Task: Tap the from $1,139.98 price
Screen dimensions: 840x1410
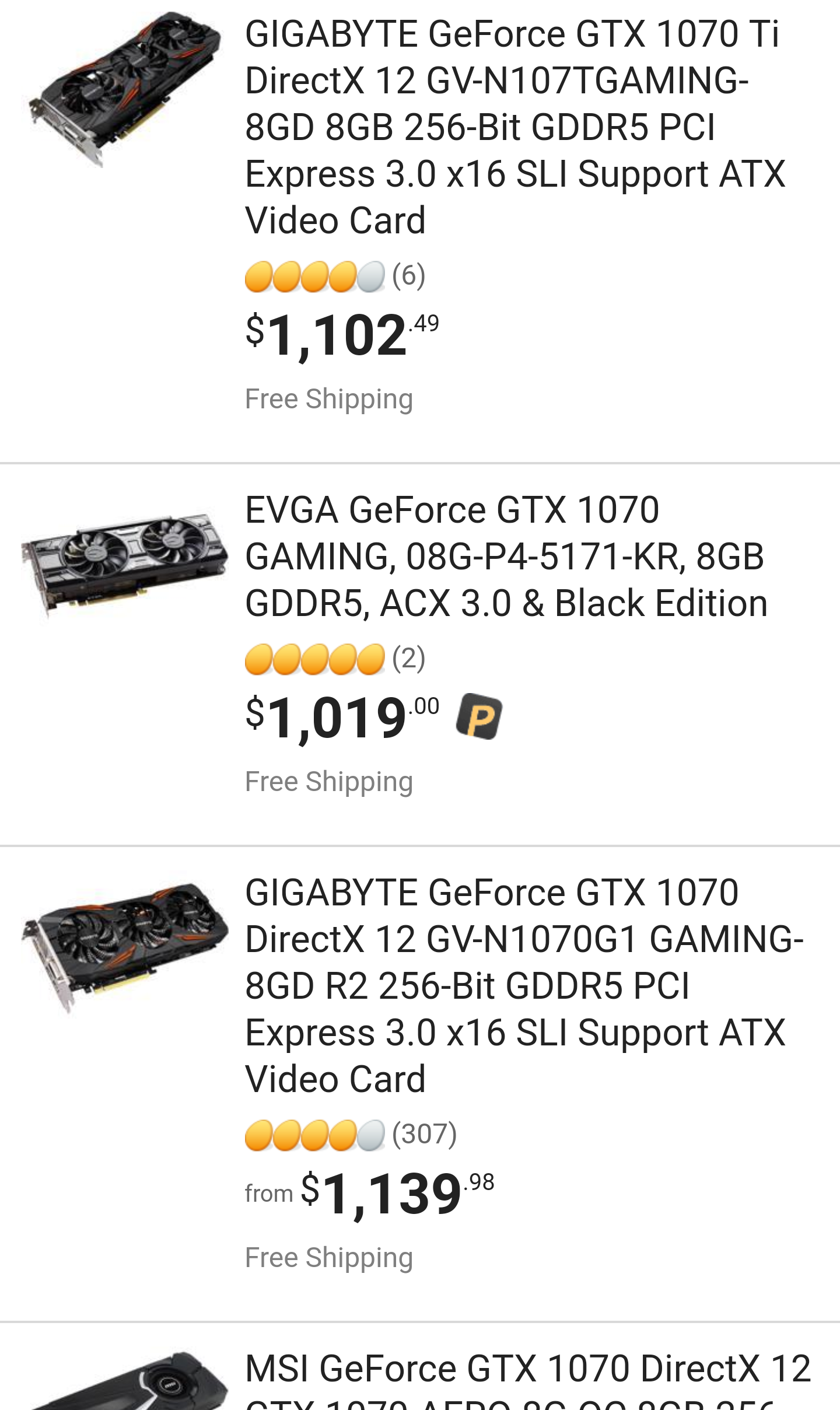Action: [369, 1193]
